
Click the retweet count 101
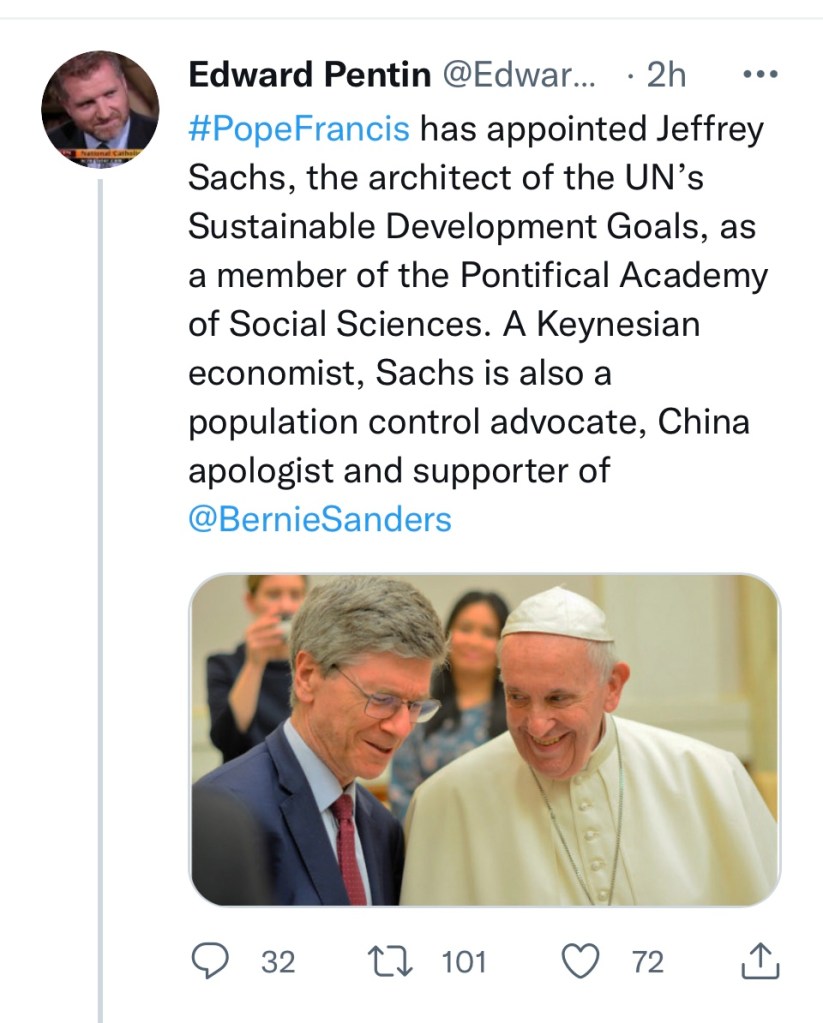click(463, 962)
